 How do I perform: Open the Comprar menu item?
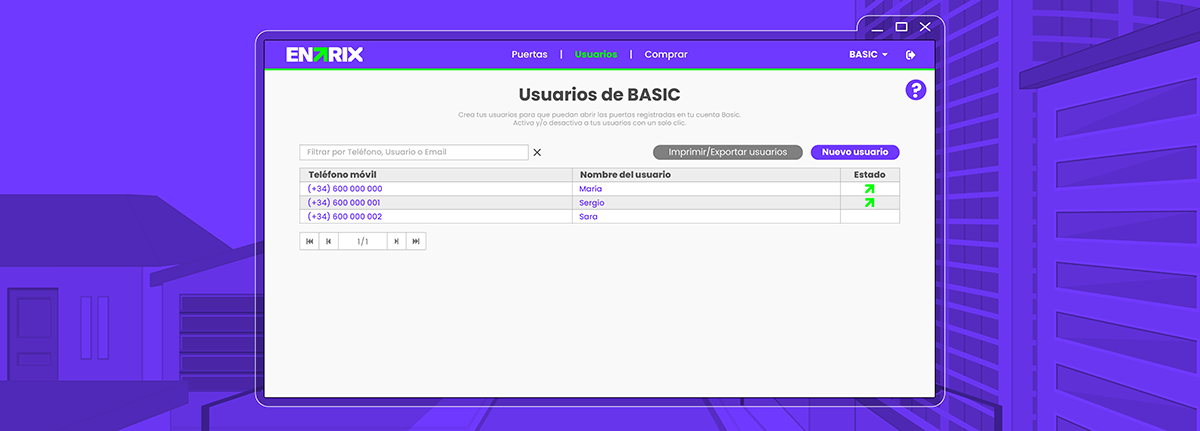coord(666,55)
